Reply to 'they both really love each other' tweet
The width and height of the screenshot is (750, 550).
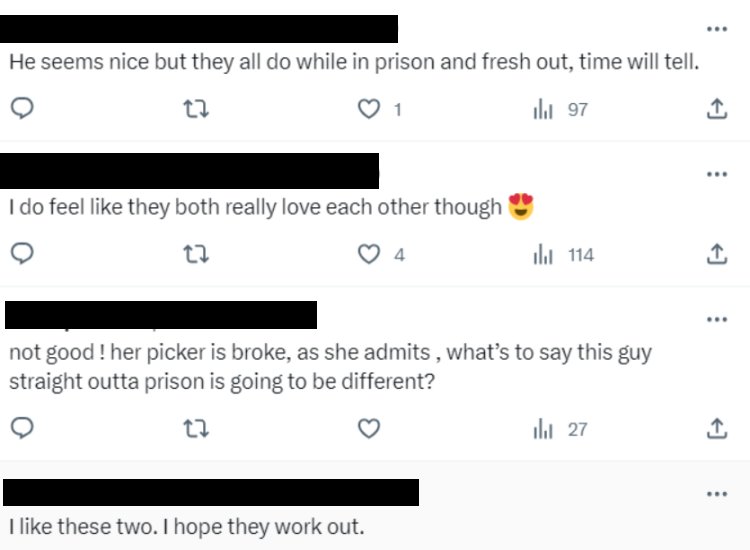[x=22, y=253]
